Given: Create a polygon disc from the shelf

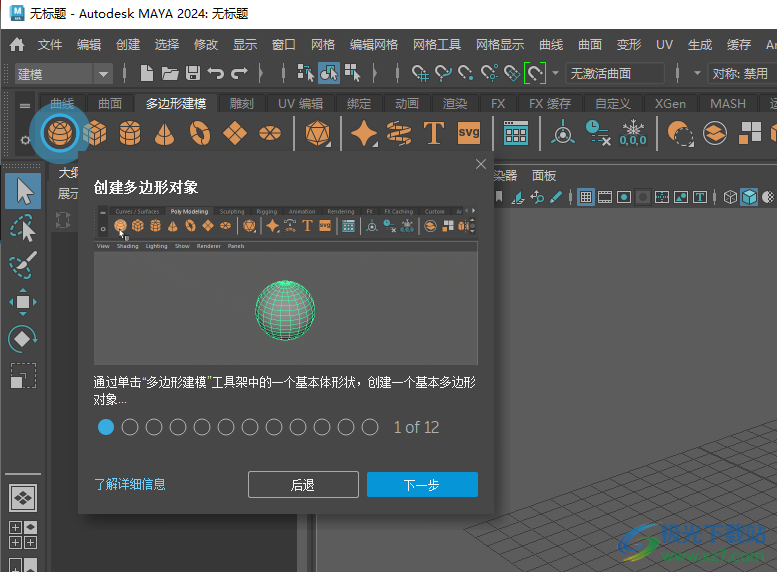Looking at the screenshot, I should click(270, 133).
